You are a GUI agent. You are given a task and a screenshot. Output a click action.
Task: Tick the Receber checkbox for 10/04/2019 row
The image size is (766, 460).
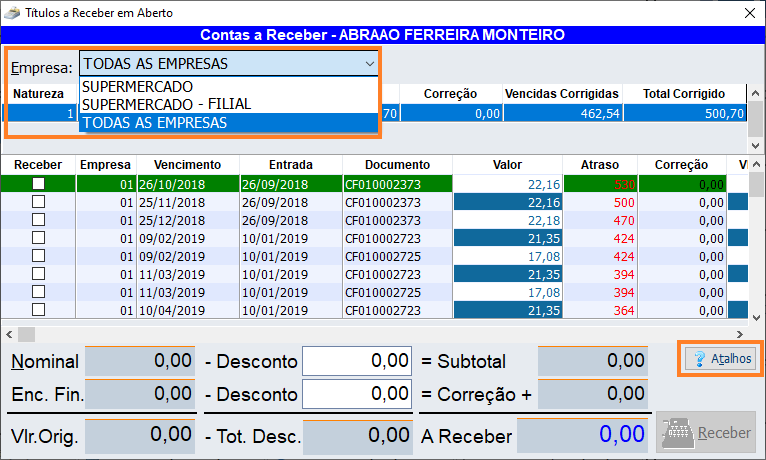tap(38, 310)
